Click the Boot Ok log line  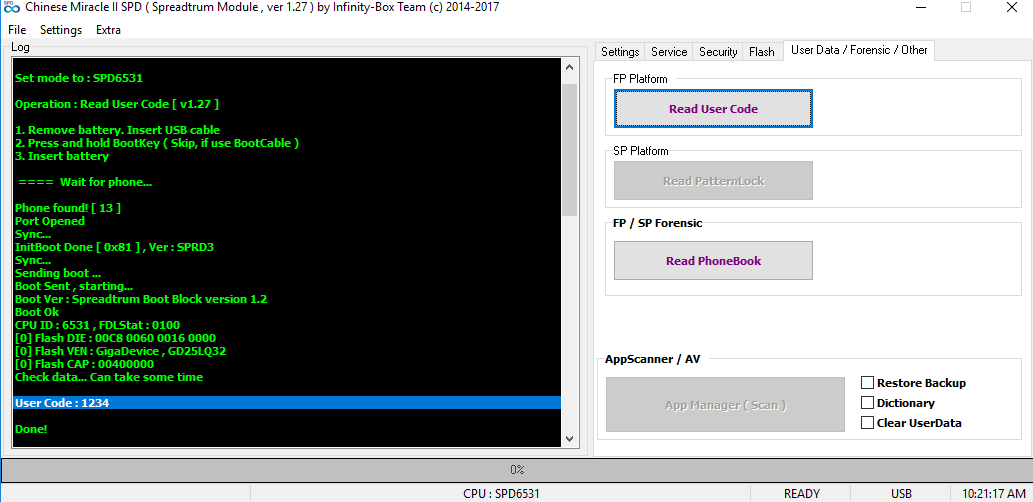37,312
